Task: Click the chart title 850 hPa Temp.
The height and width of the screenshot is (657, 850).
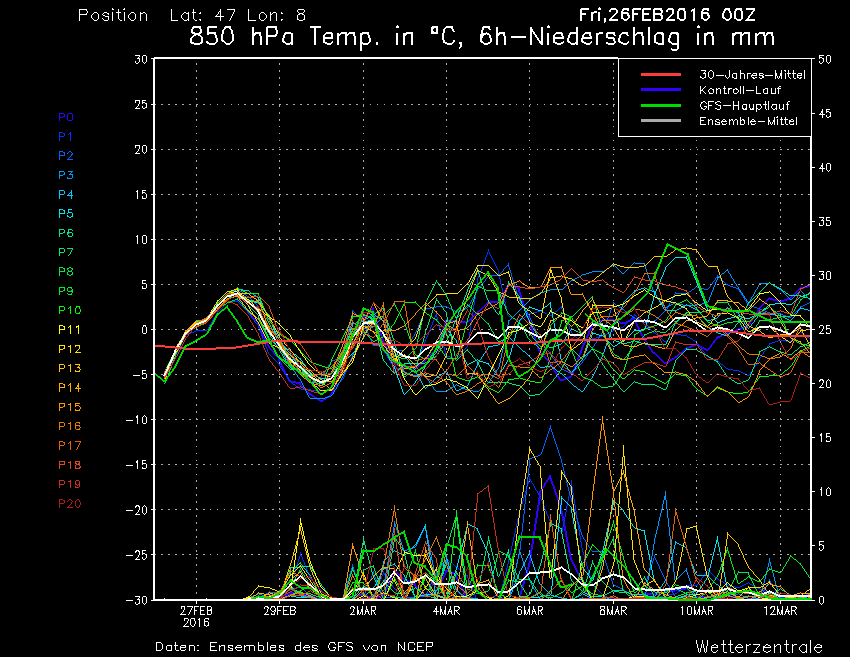Action: [x=482, y=39]
